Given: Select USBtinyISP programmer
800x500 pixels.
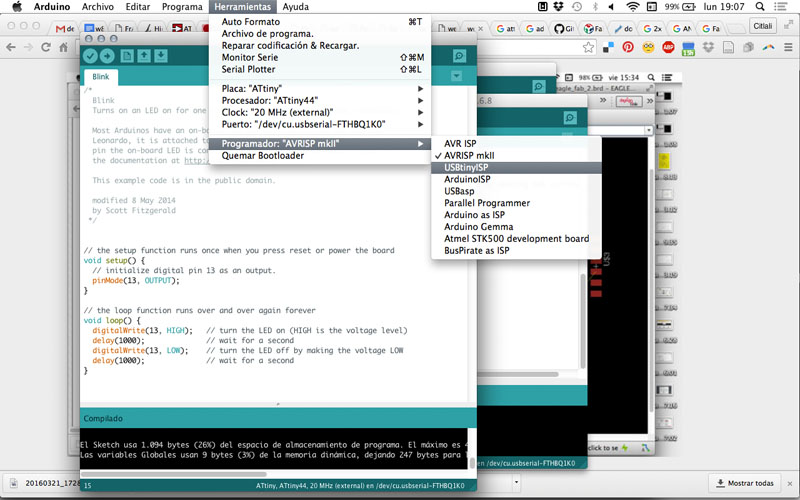Looking at the screenshot, I should [x=516, y=167].
